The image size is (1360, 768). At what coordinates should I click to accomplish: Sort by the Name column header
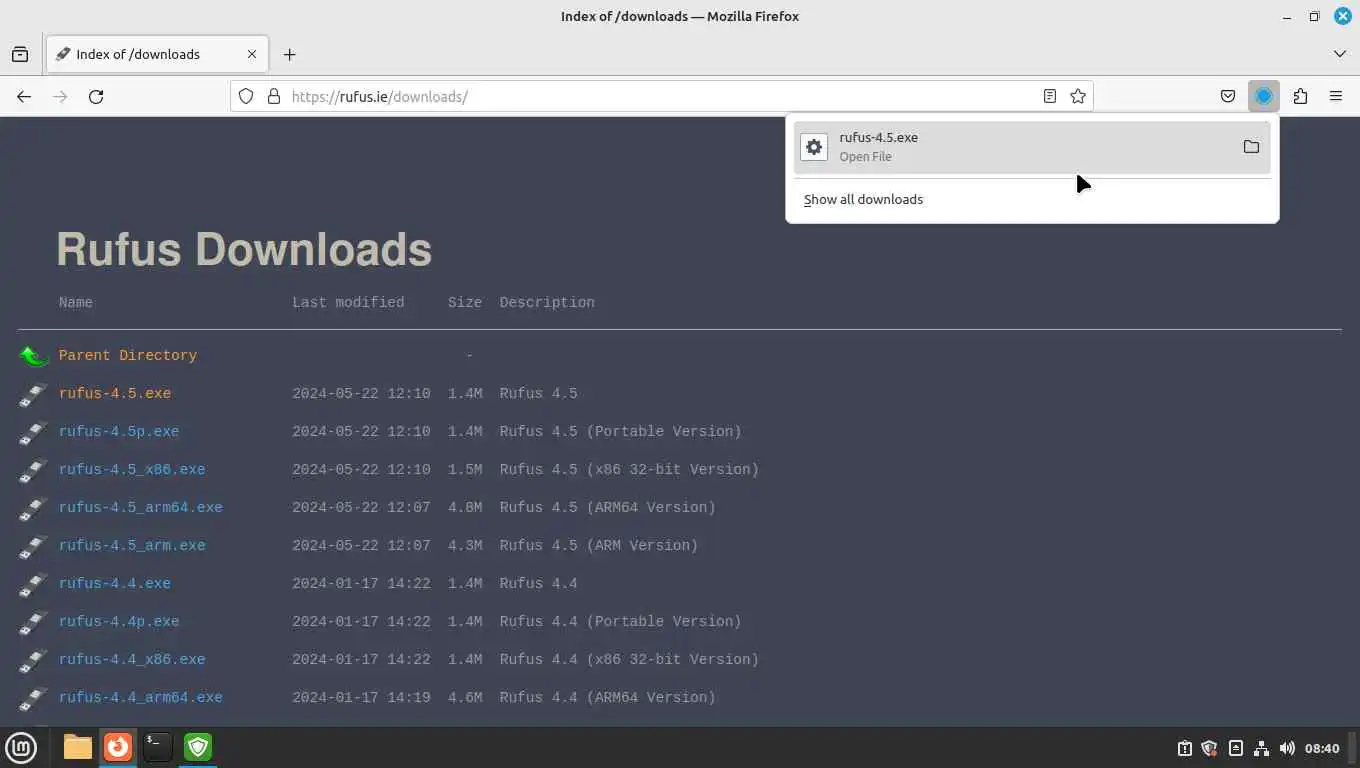76,302
